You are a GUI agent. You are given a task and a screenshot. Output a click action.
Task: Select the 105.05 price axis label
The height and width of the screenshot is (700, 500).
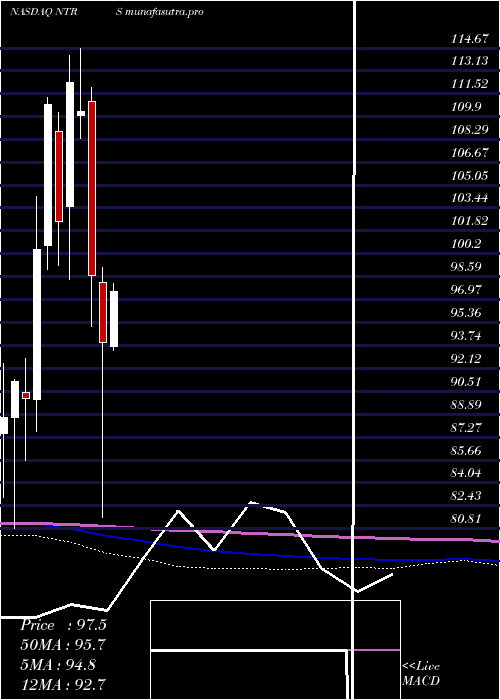pyautogui.click(x=470, y=175)
